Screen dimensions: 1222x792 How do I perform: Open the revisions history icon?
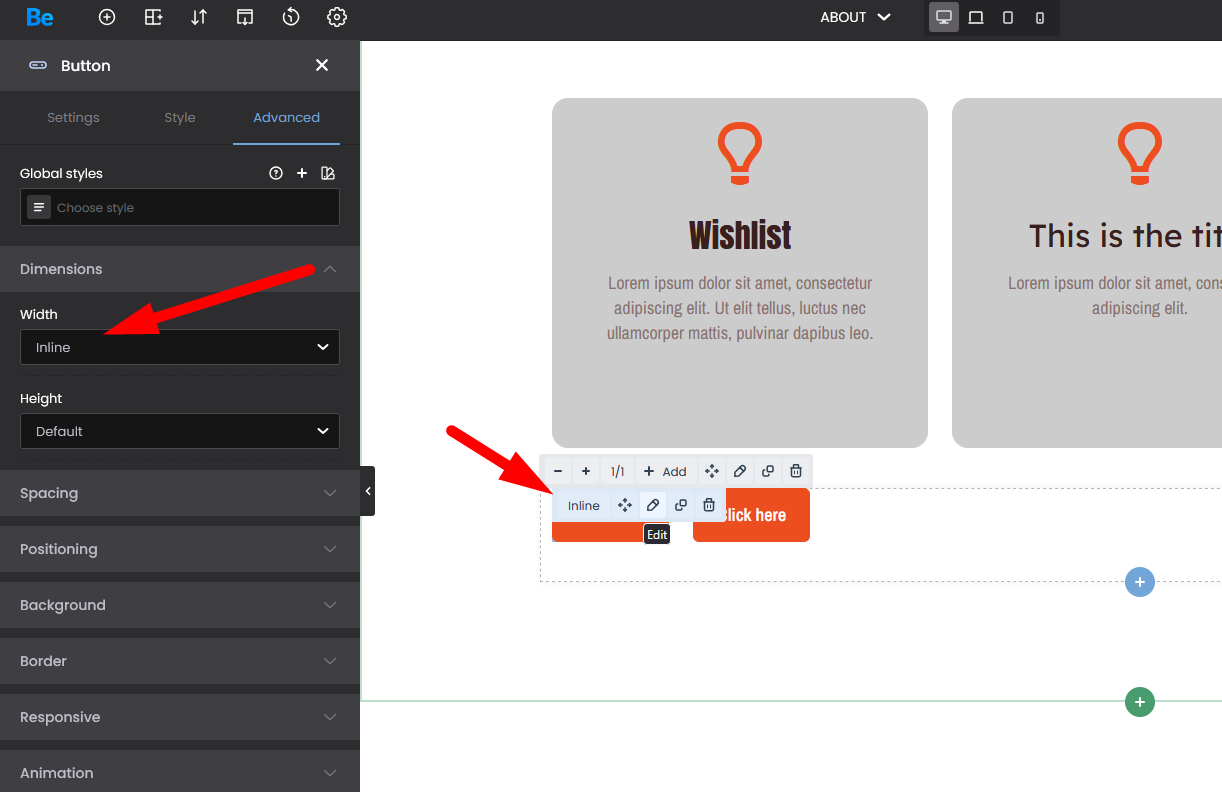(291, 17)
